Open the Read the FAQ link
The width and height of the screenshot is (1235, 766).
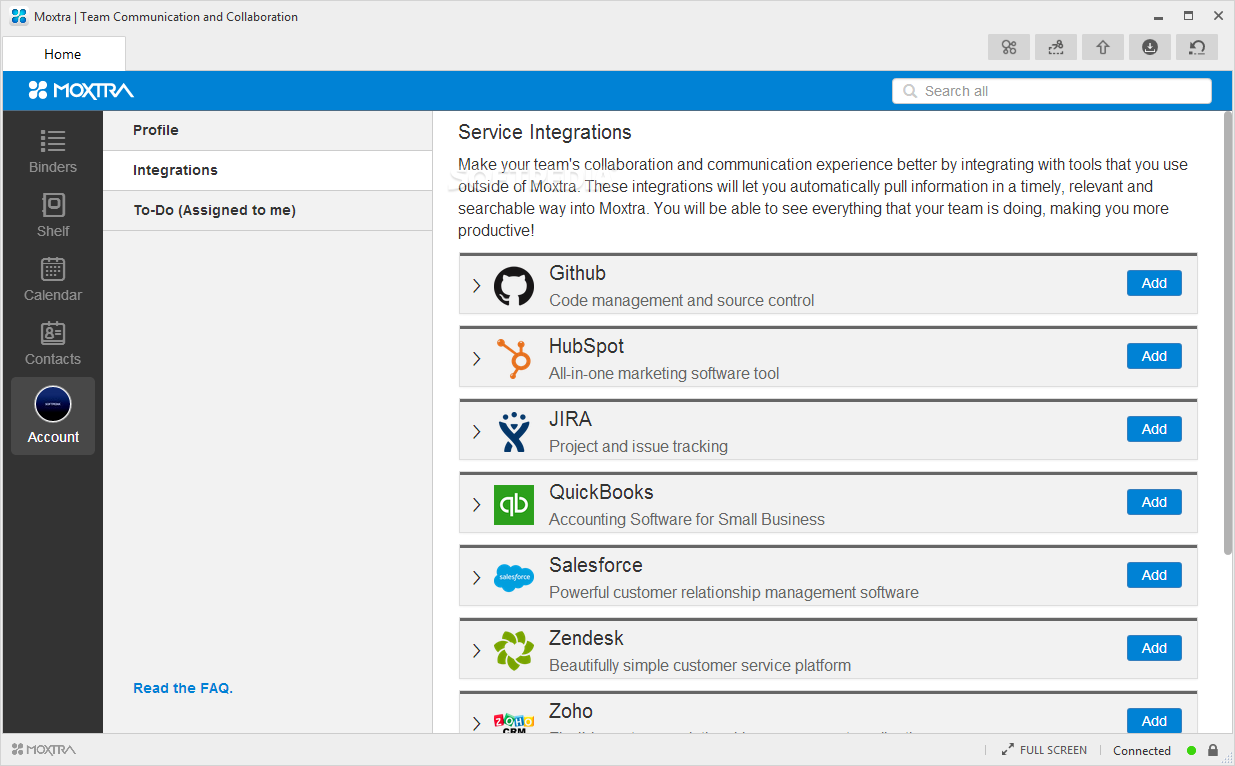click(183, 688)
